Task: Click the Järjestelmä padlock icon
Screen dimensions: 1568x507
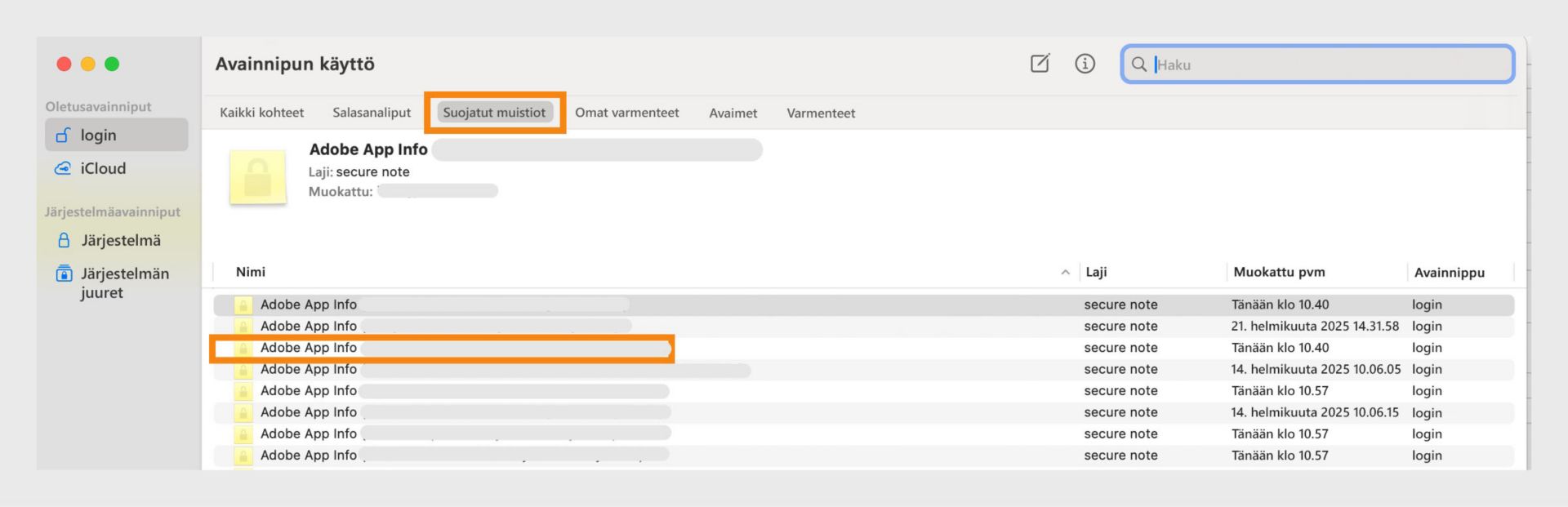Action: pyautogui.click(x=64, y=240)
